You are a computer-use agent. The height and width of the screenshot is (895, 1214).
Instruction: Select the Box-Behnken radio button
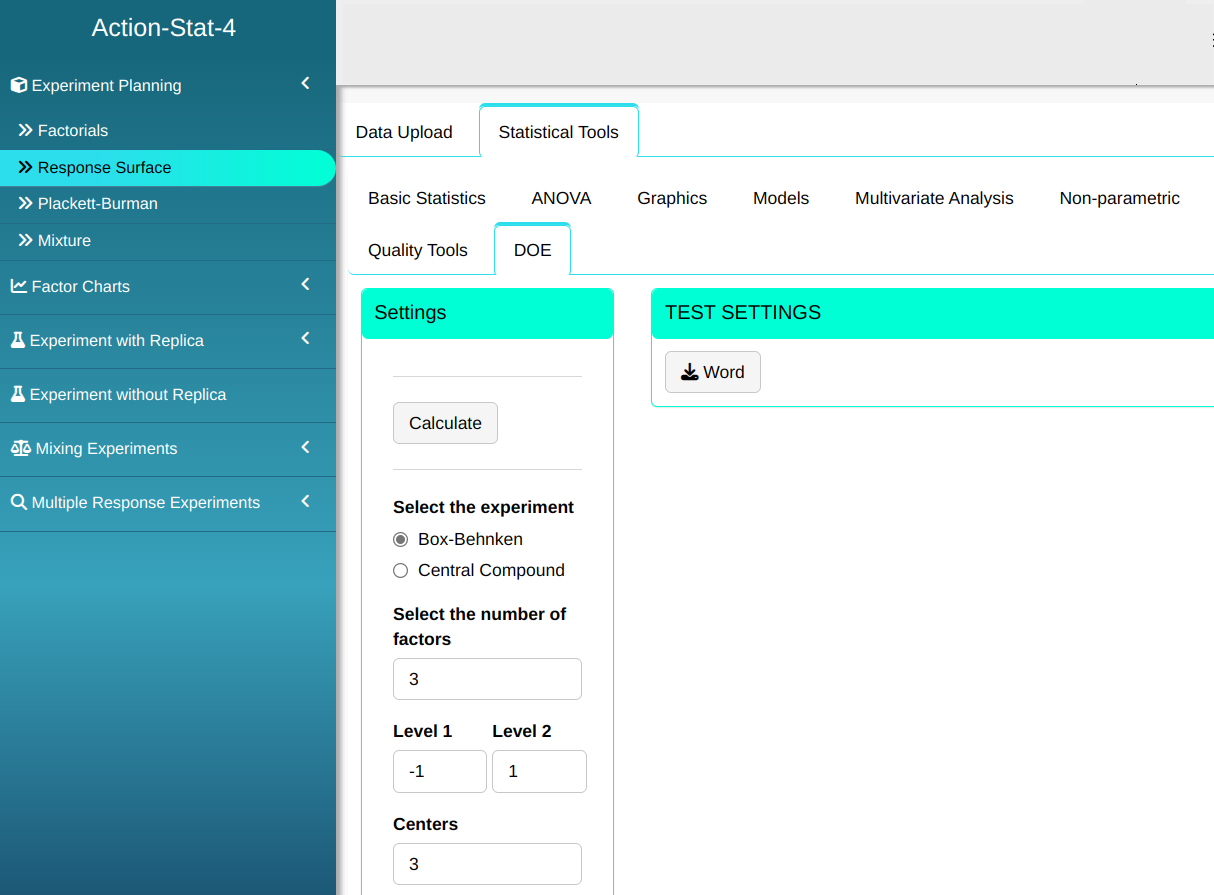click(x=401, y=539)
